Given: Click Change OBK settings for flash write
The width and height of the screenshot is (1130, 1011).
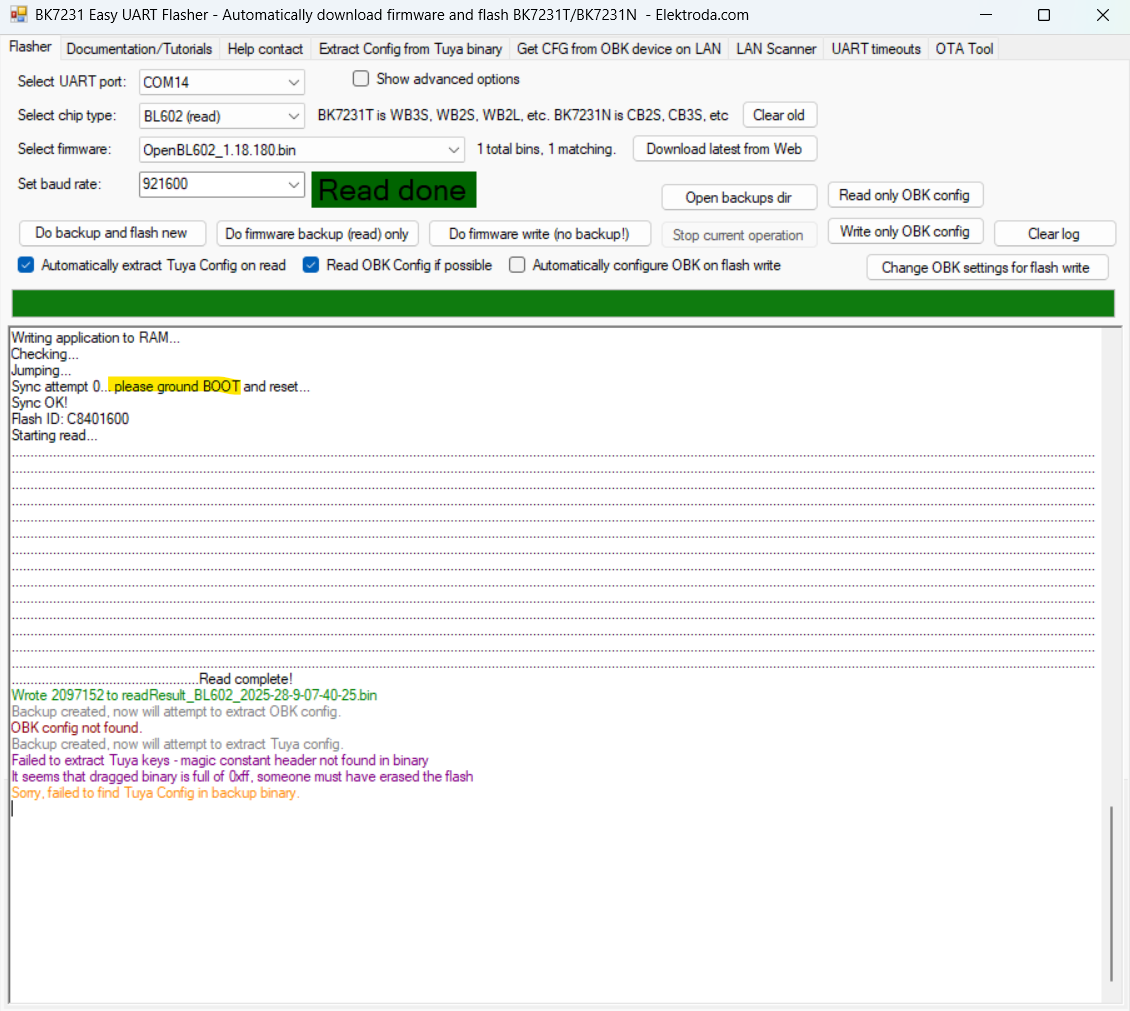Looking at the screenshot, I should (986, 267).
